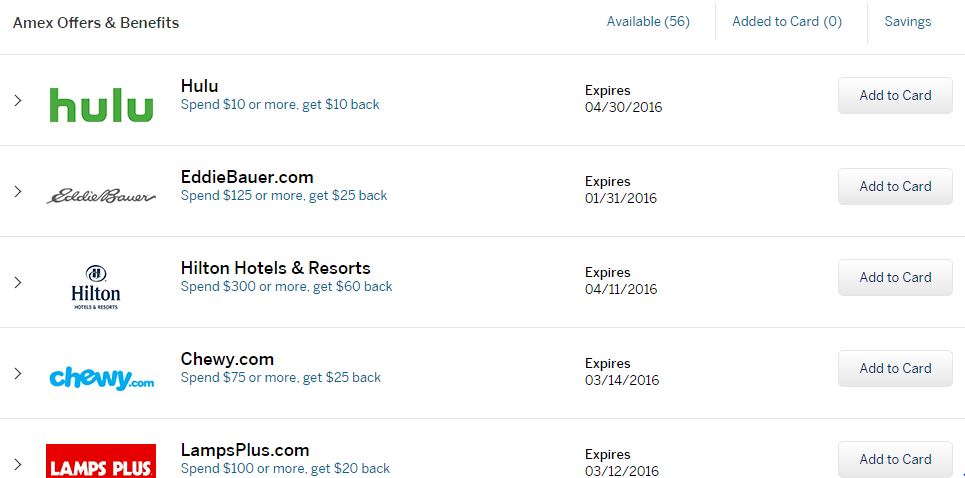Open the Savings tab

click(907, 21)
